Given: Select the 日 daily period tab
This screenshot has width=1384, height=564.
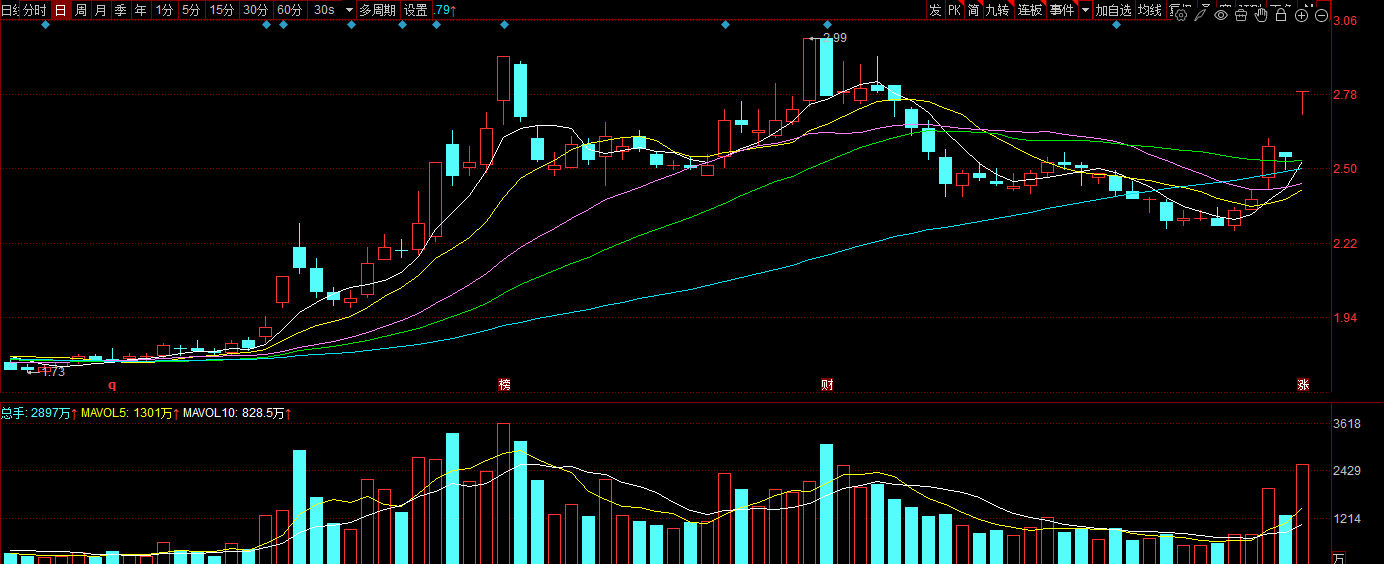Looking at the screenshot, I should pos(61,10).
